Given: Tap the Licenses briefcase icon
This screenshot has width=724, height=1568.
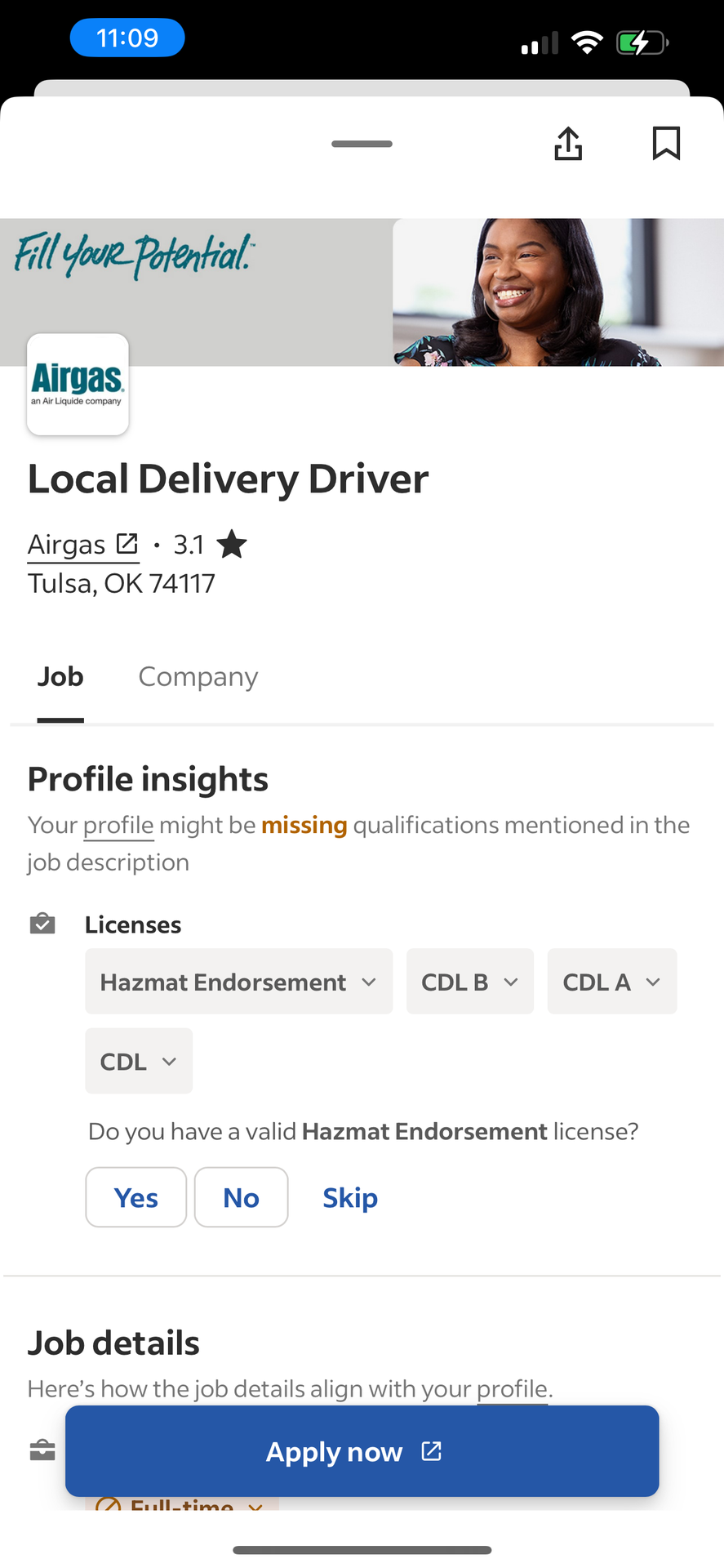Looking at the screenshot, I should click(x=42, y=924).
